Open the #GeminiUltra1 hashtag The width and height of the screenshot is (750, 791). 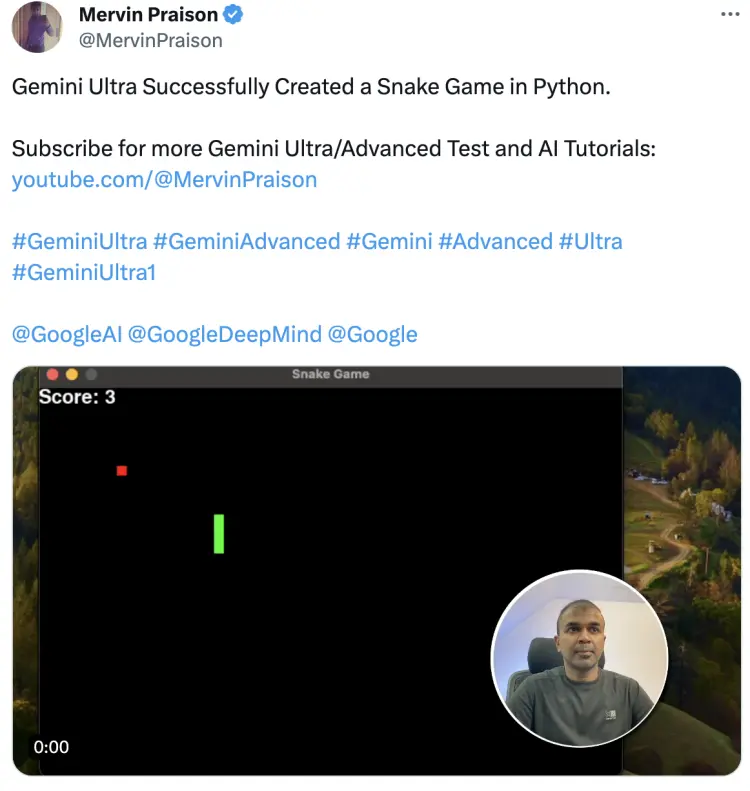(x=84, y=272)
